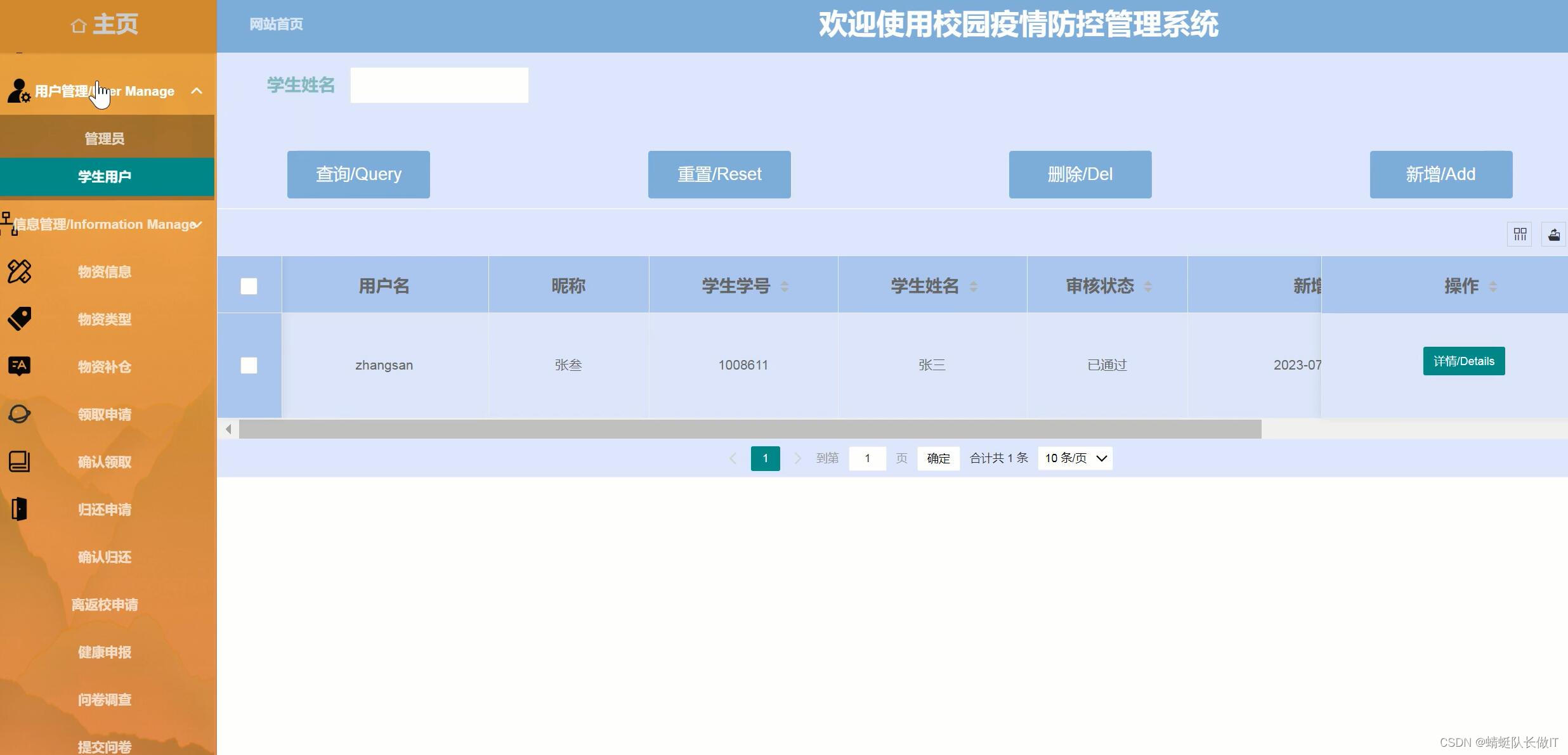The image size is (1568, 755).
Task: Sort by 学生学号 column arrows
Action: coord(785,287)
